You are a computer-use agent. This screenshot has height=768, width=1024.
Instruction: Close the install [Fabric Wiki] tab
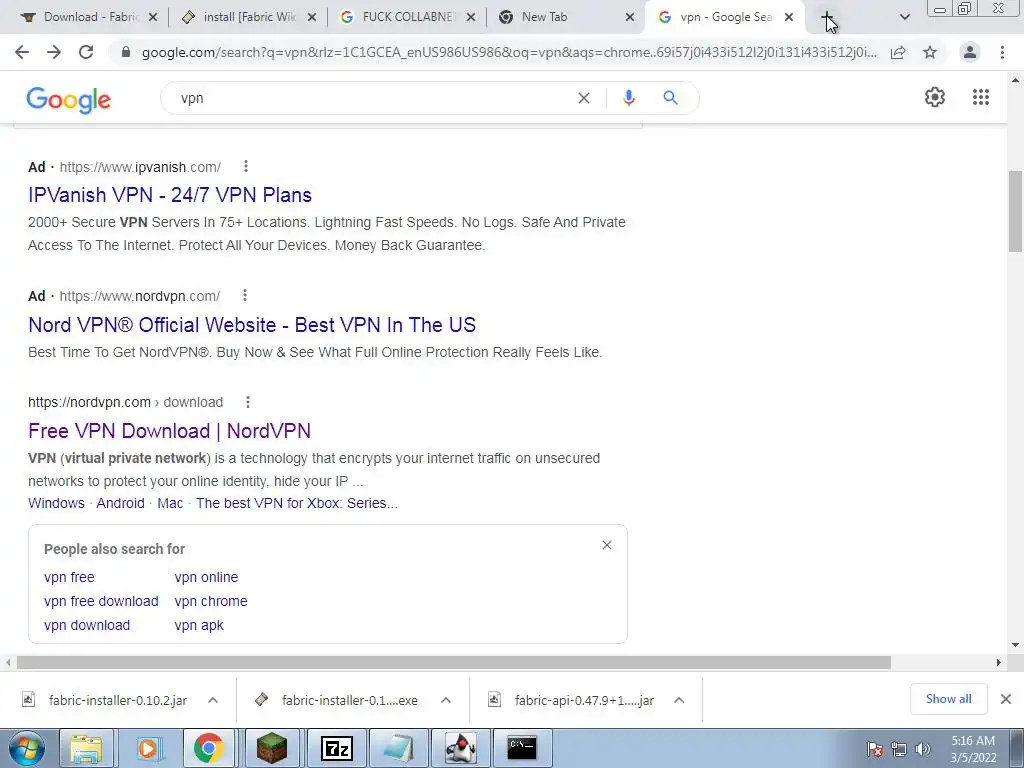(312, 17)
